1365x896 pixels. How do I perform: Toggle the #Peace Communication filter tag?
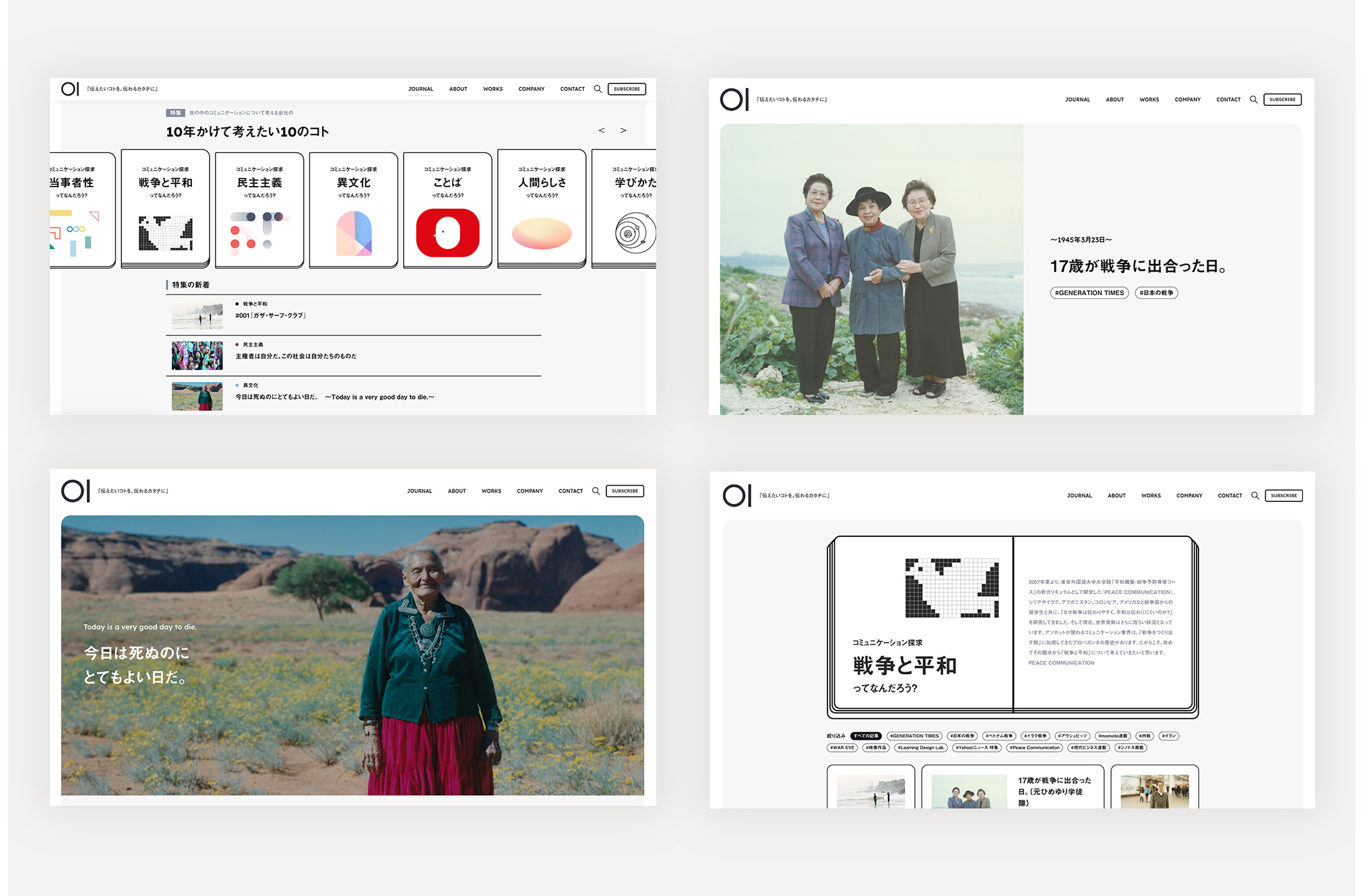coord(1034,747)
